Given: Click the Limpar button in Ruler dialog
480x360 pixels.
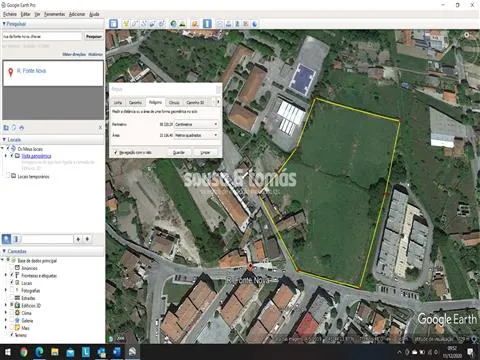Looking at the screenshot, I should [205, 152].
